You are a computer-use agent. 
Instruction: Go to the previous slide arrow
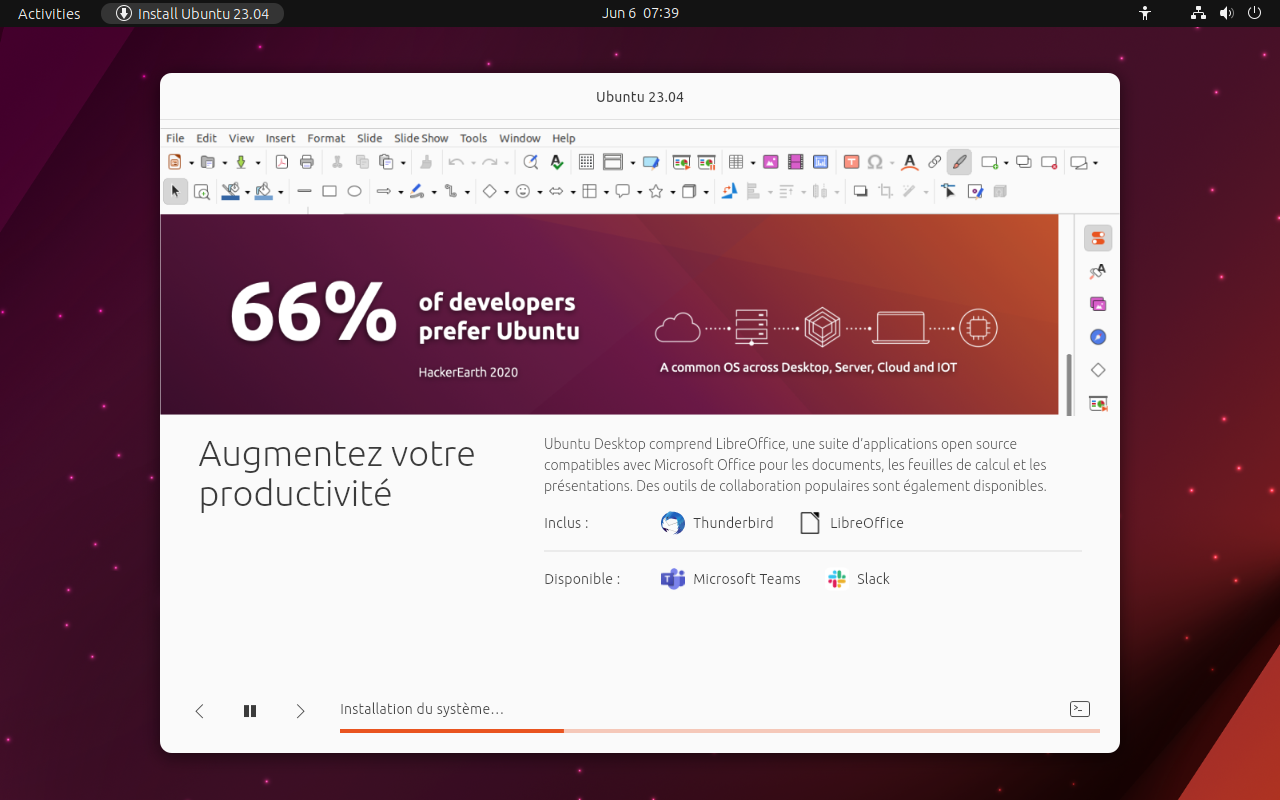tap(199, 711)
